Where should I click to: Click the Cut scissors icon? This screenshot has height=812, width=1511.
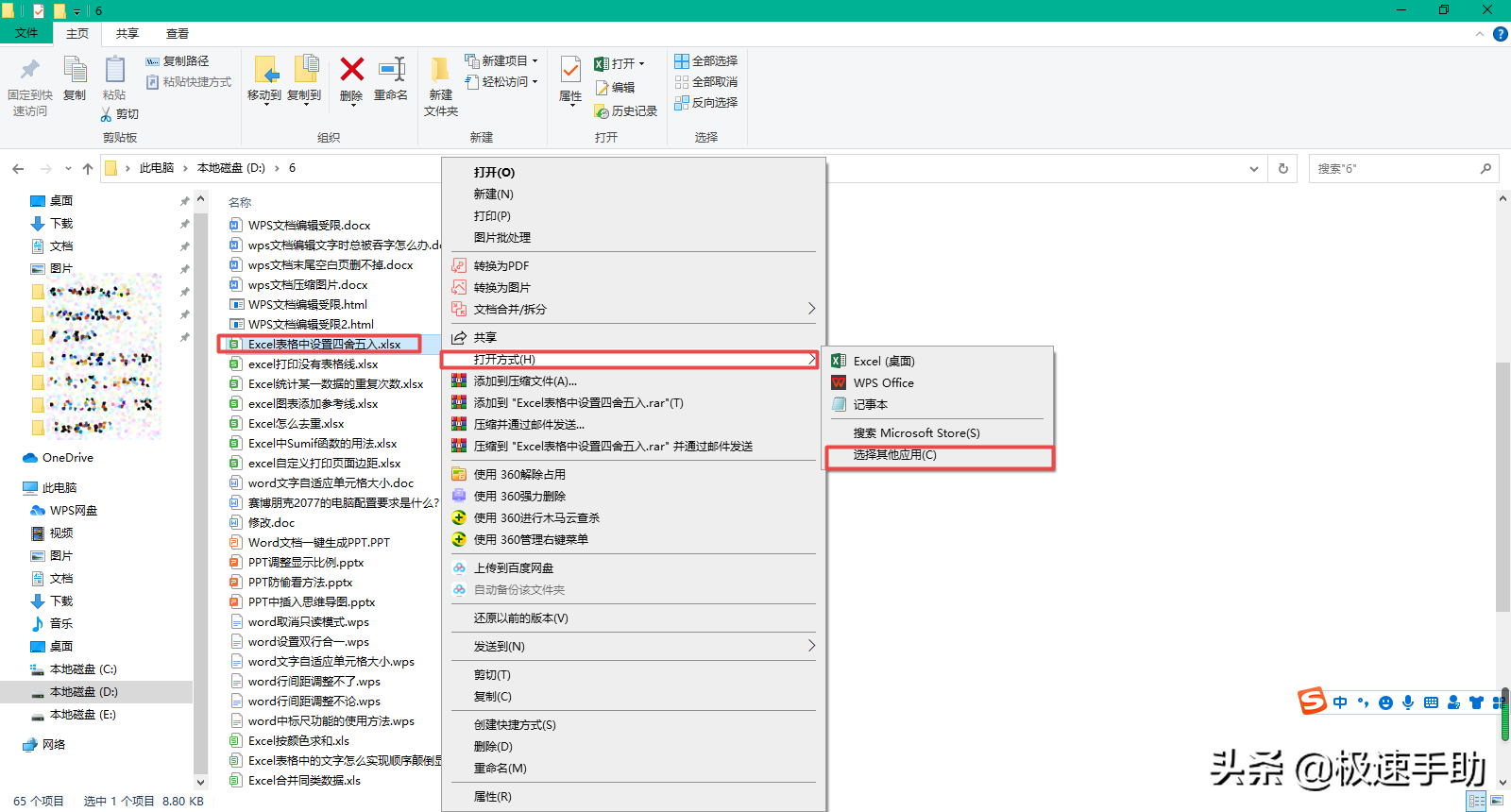106,114
